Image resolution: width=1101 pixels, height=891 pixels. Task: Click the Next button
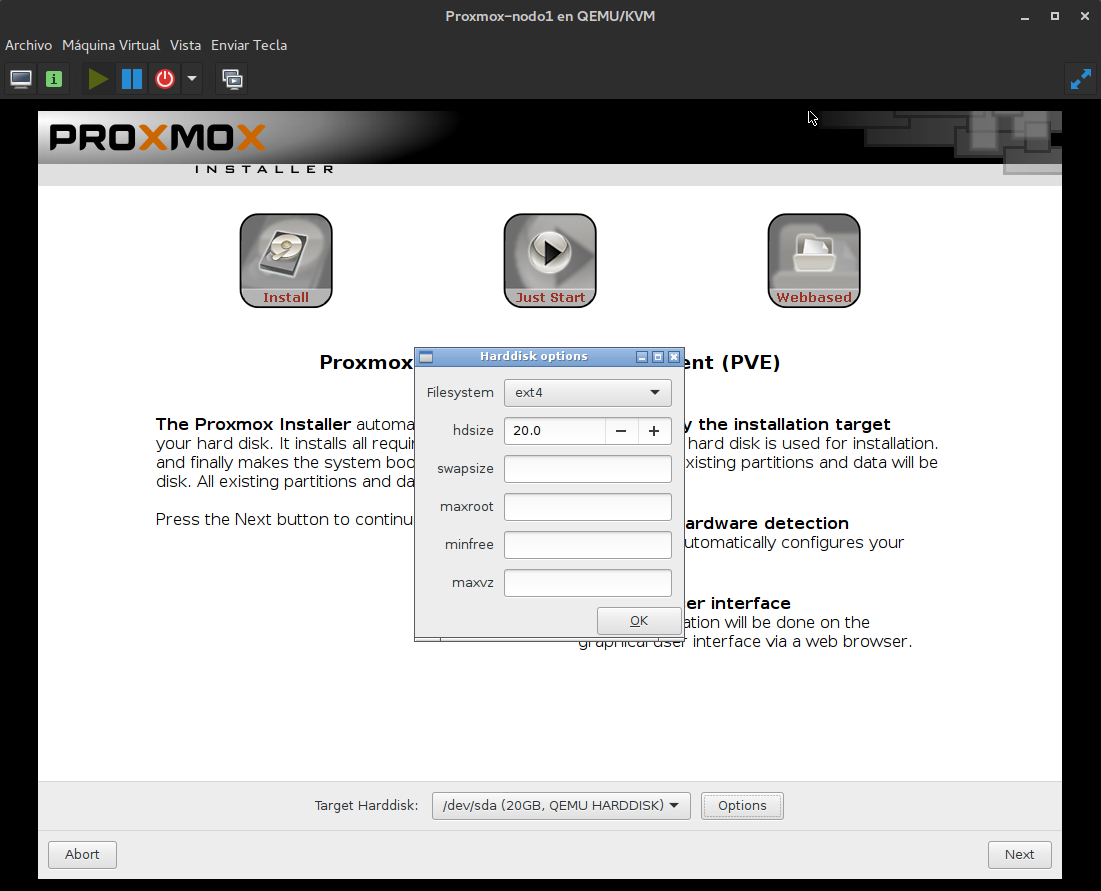1019,854
